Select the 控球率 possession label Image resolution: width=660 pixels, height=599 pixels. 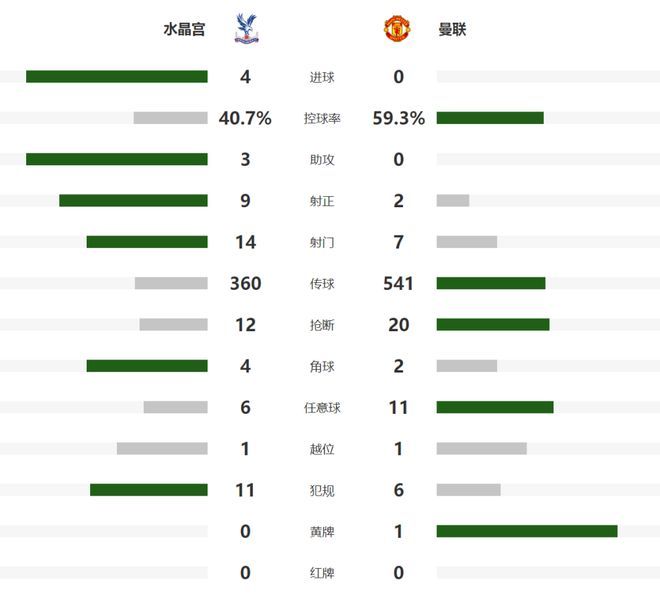tap(322, 118)
